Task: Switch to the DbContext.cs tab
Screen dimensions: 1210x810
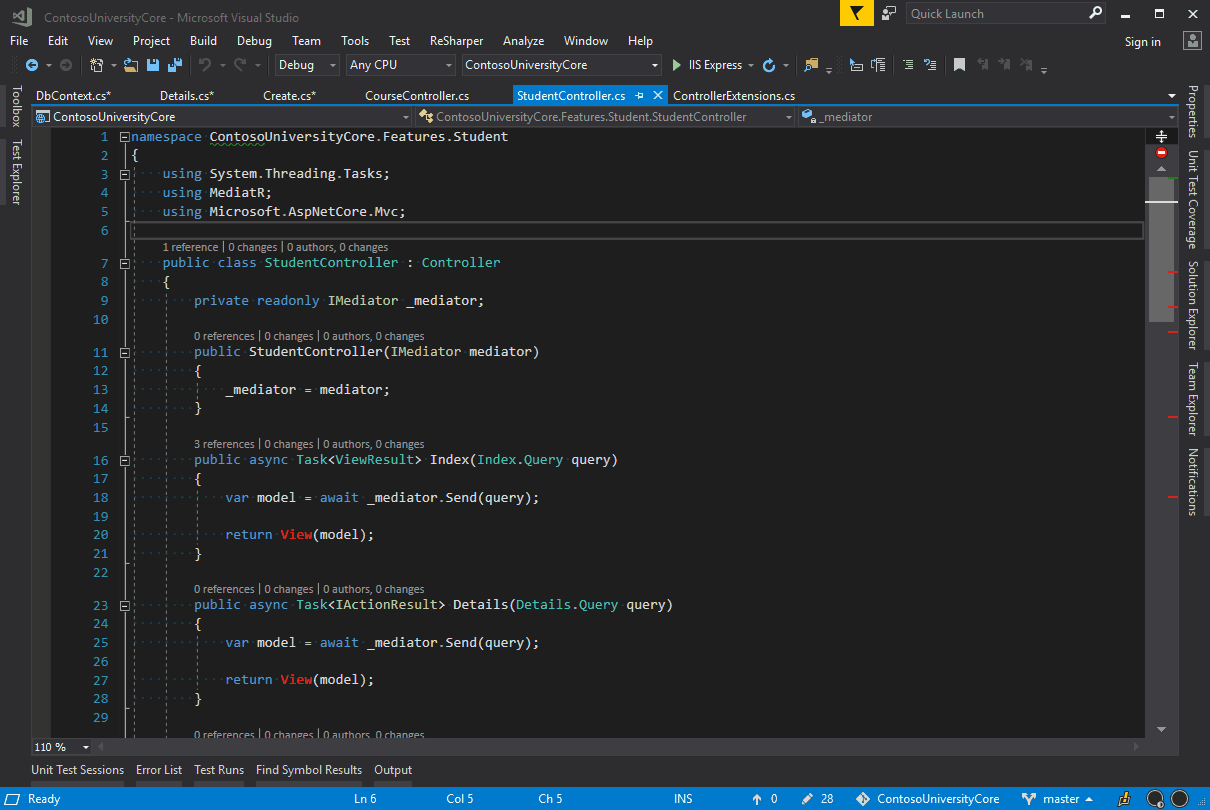Action: 73,96
